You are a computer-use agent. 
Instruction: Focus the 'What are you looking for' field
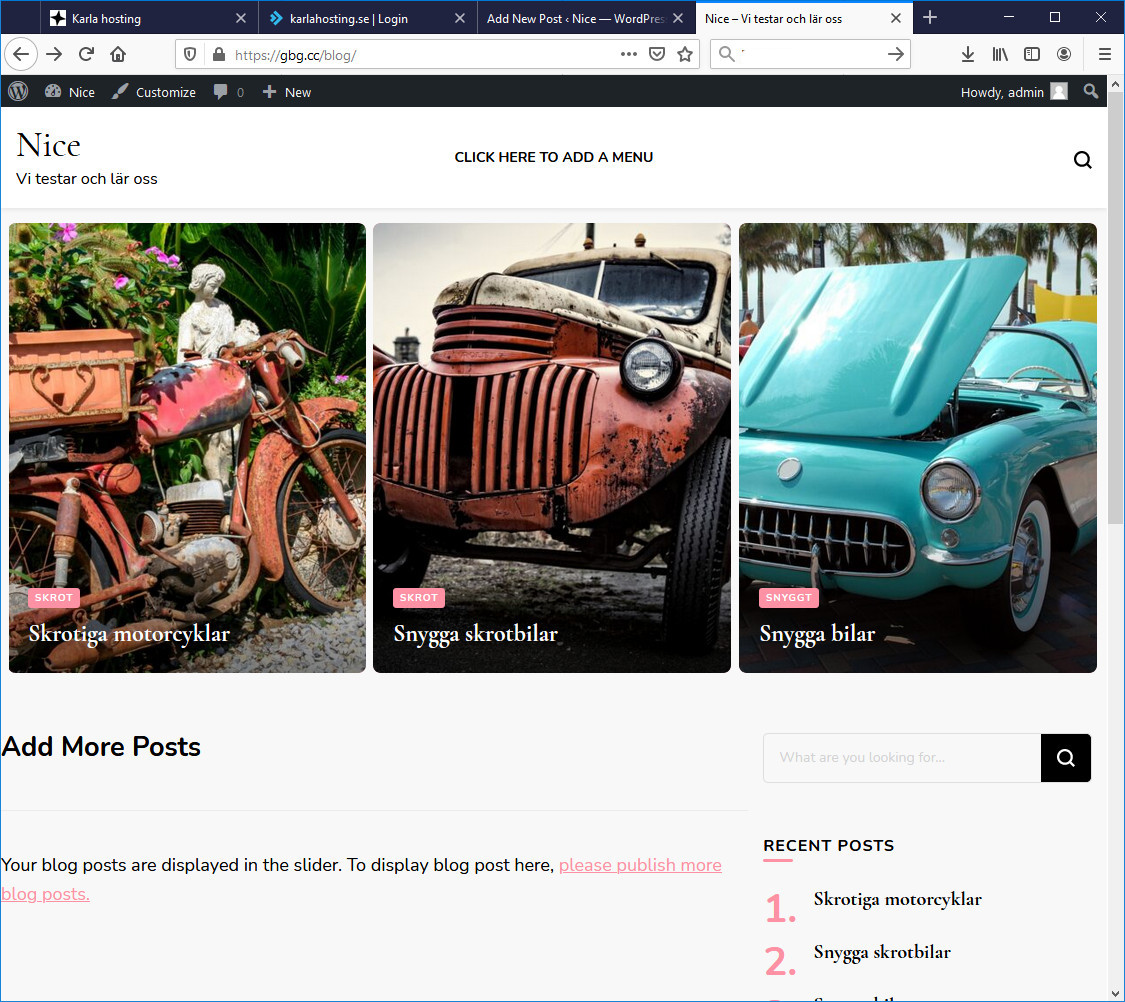[902, 757]
